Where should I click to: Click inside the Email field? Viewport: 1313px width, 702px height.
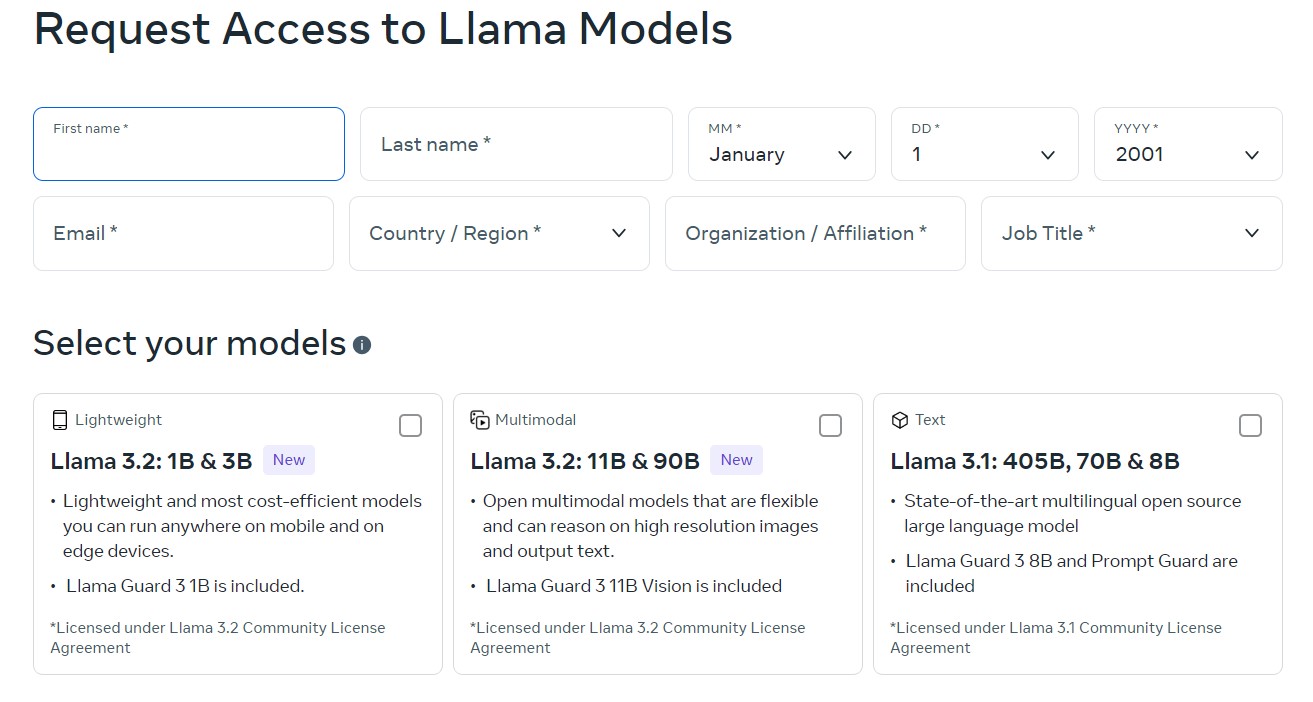[183, 233]
